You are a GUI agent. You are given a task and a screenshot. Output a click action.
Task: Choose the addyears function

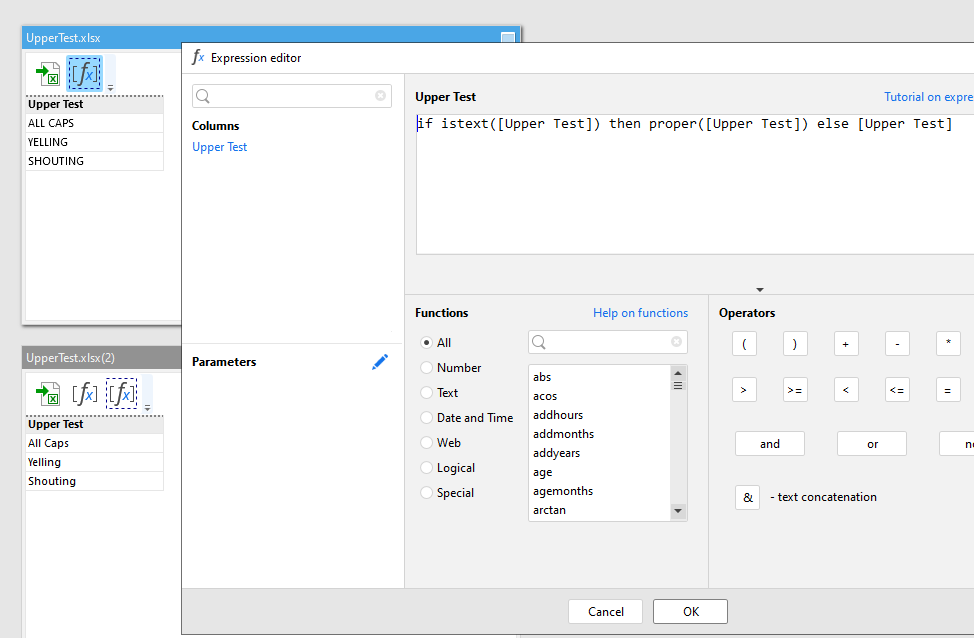(556, 453)
